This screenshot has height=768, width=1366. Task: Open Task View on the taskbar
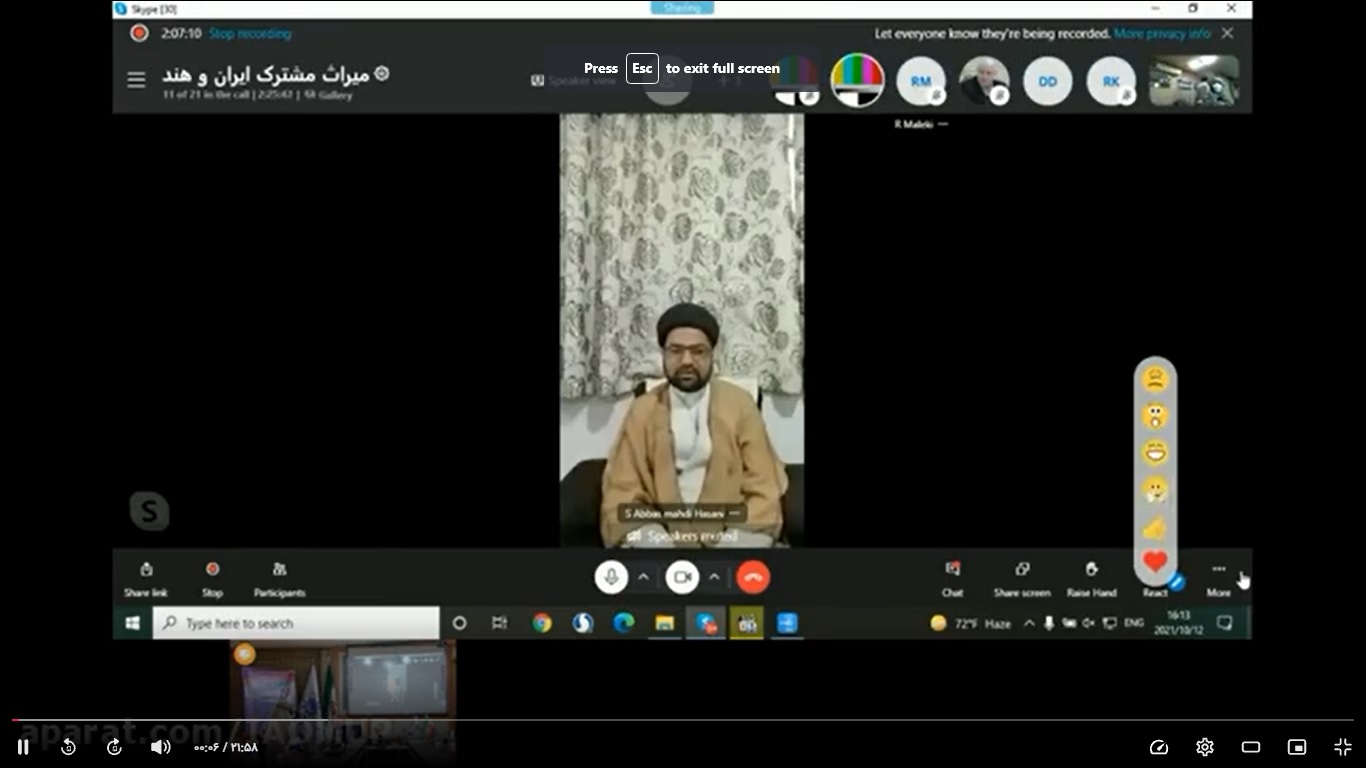tap(500, 623)
